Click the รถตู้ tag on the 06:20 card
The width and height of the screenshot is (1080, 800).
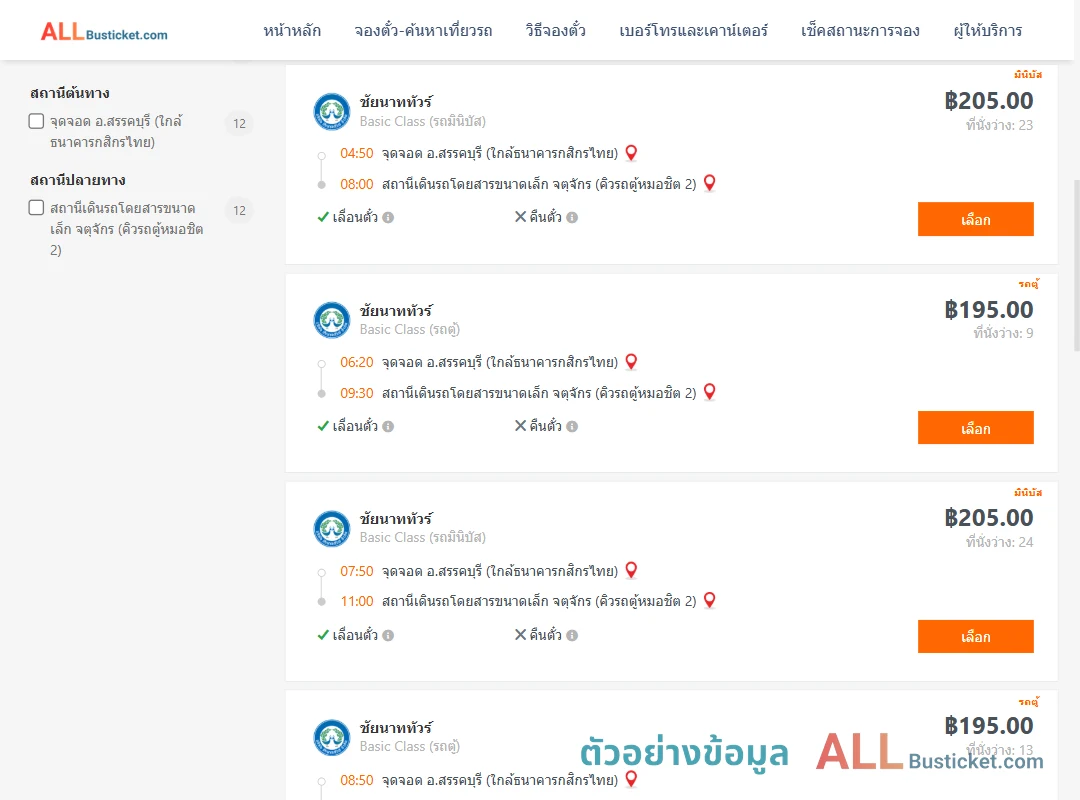pos(1029,283)
